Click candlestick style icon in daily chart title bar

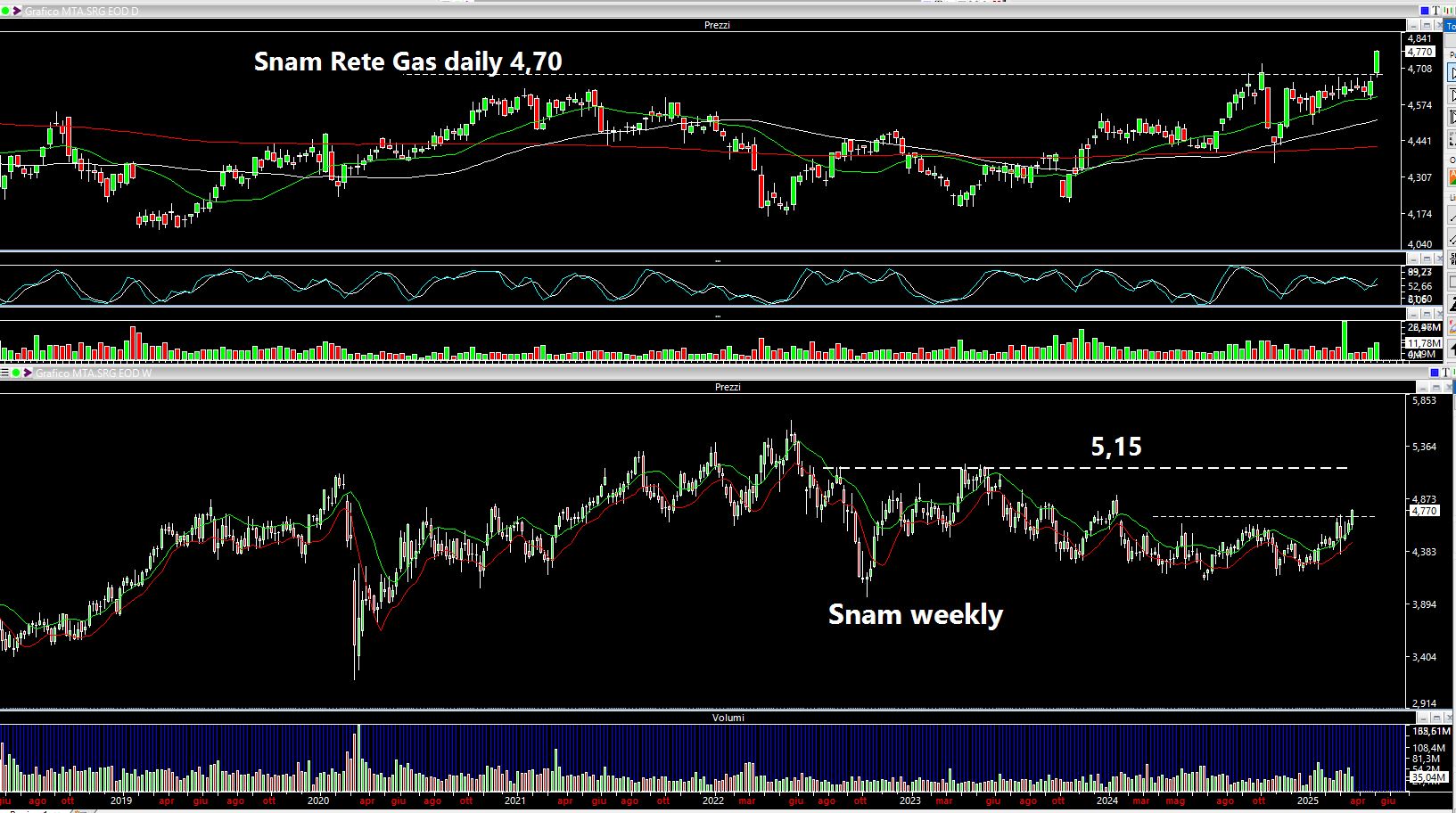[1448, 11]
